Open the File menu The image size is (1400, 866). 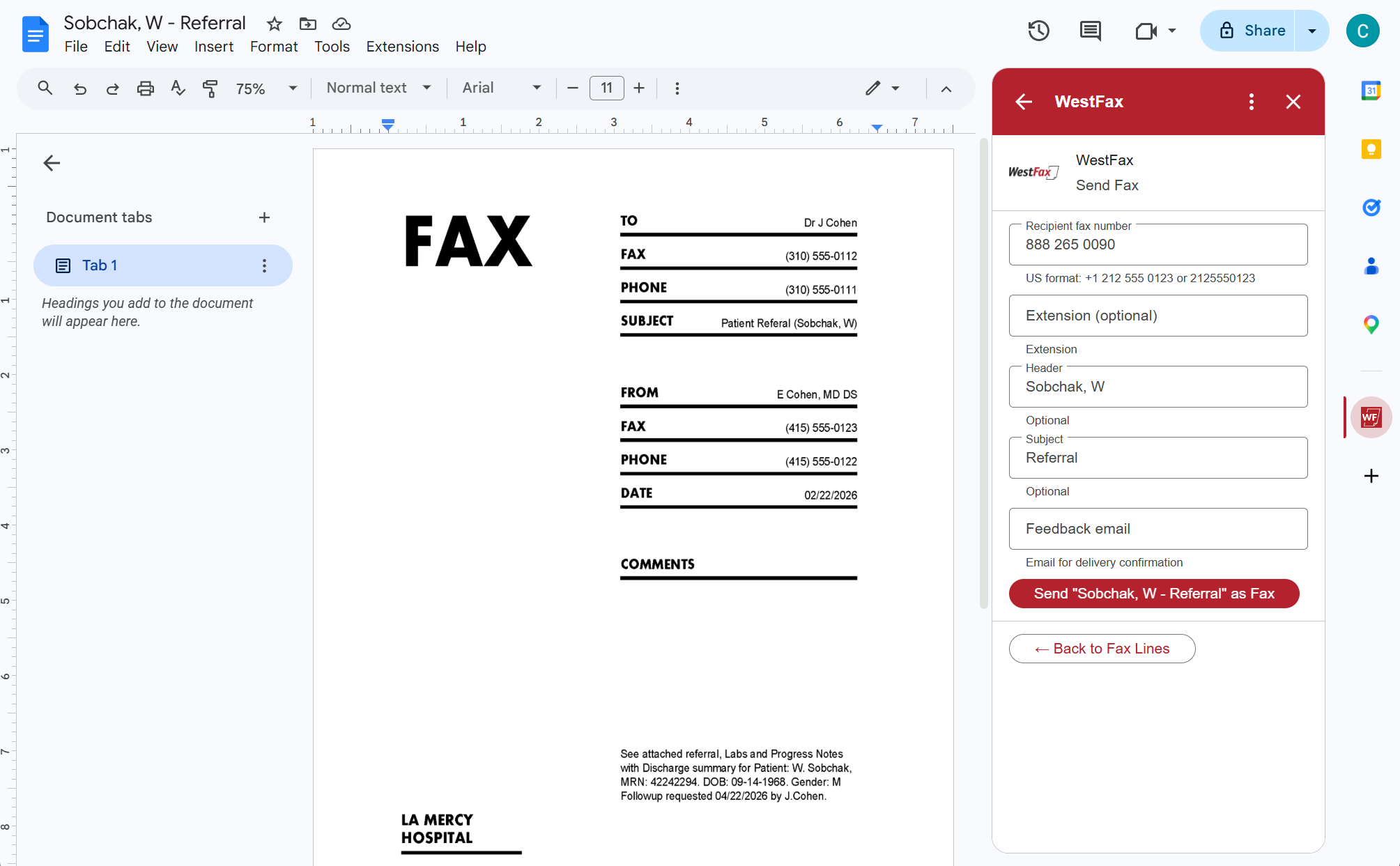[x=76, y=47]
